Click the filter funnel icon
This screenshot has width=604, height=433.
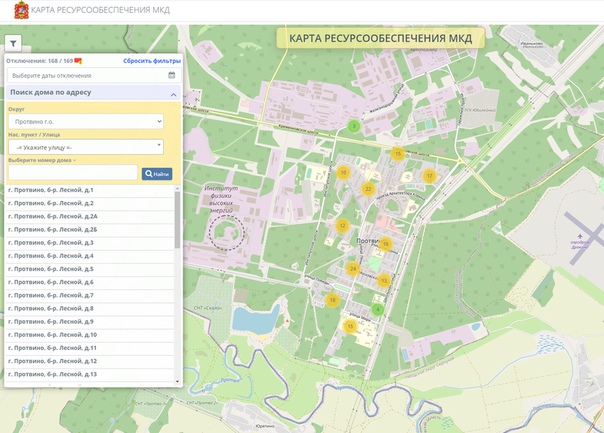tap(13, 43)
